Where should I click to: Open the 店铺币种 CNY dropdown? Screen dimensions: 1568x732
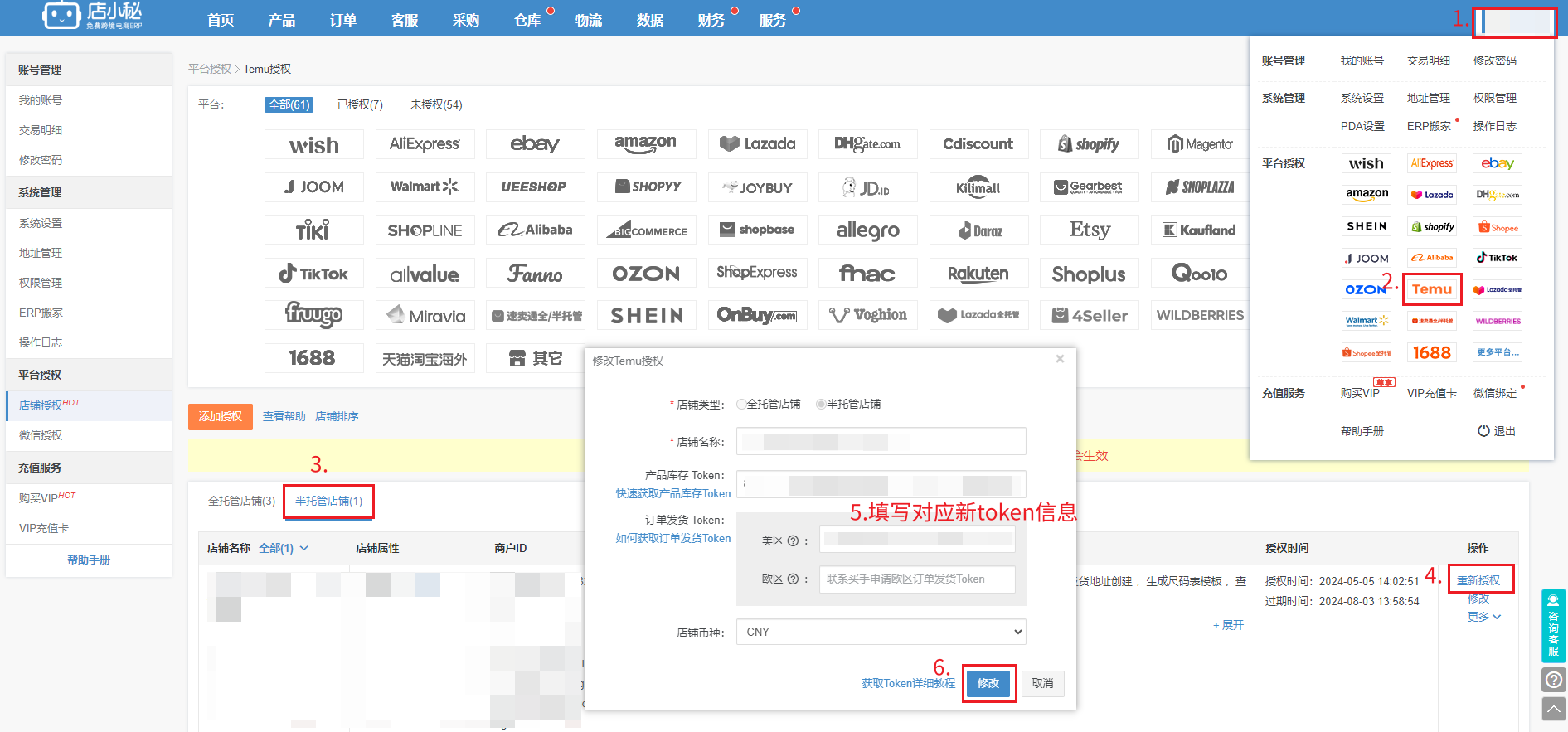881,632
